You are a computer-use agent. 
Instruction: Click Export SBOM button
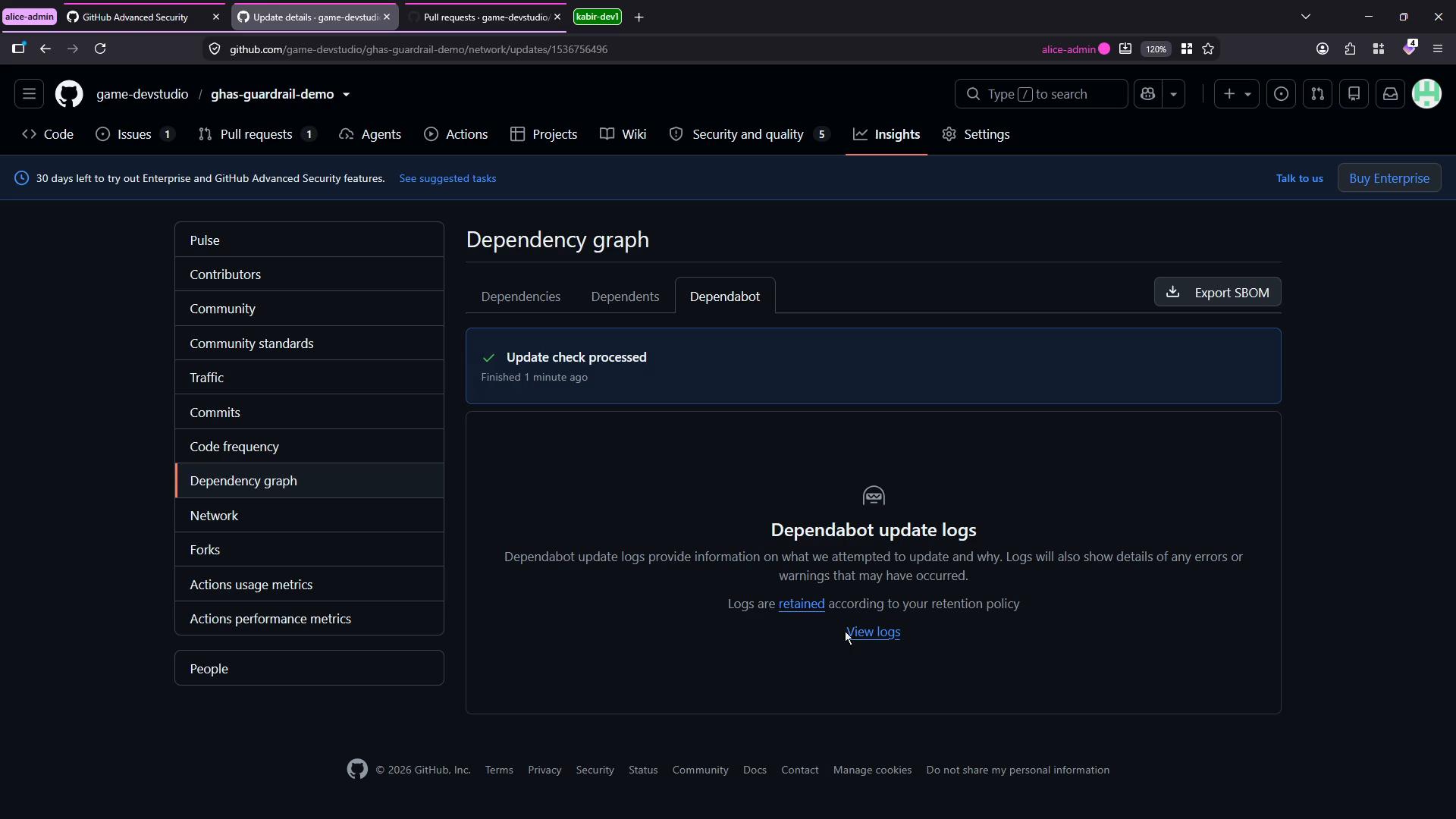[1217, 293]
